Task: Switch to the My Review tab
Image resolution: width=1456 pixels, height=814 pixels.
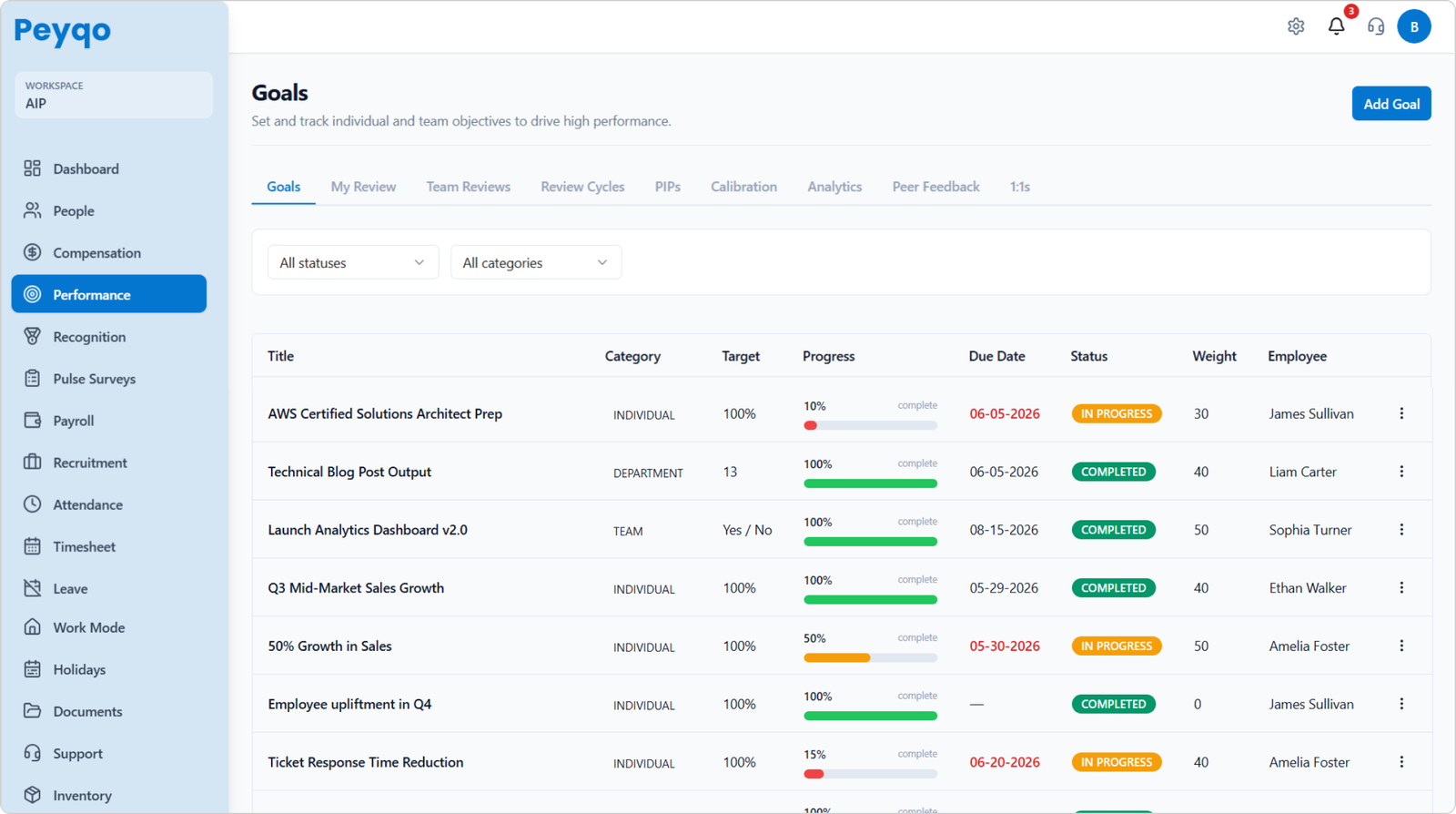Action: 363,187
